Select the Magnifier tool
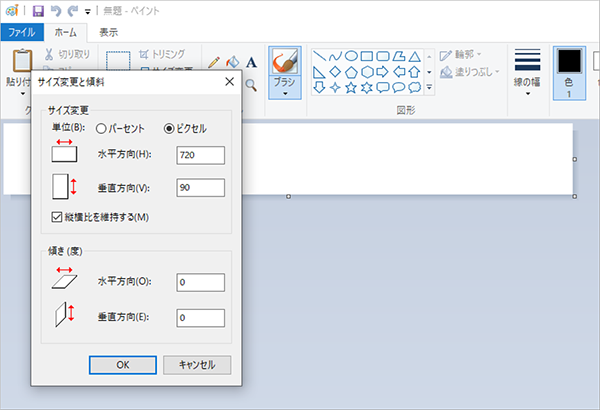 (251, 86)
